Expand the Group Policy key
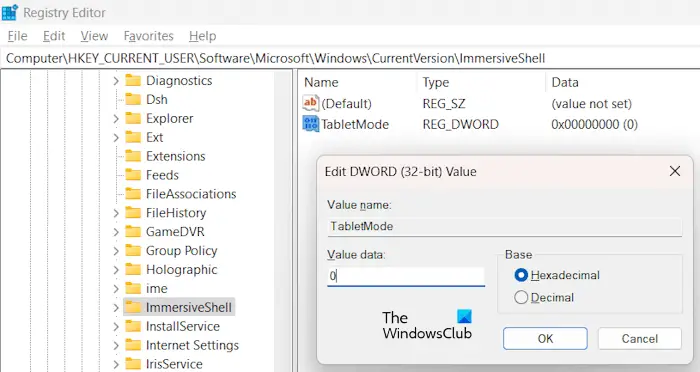700x372 pixels. 116,251
